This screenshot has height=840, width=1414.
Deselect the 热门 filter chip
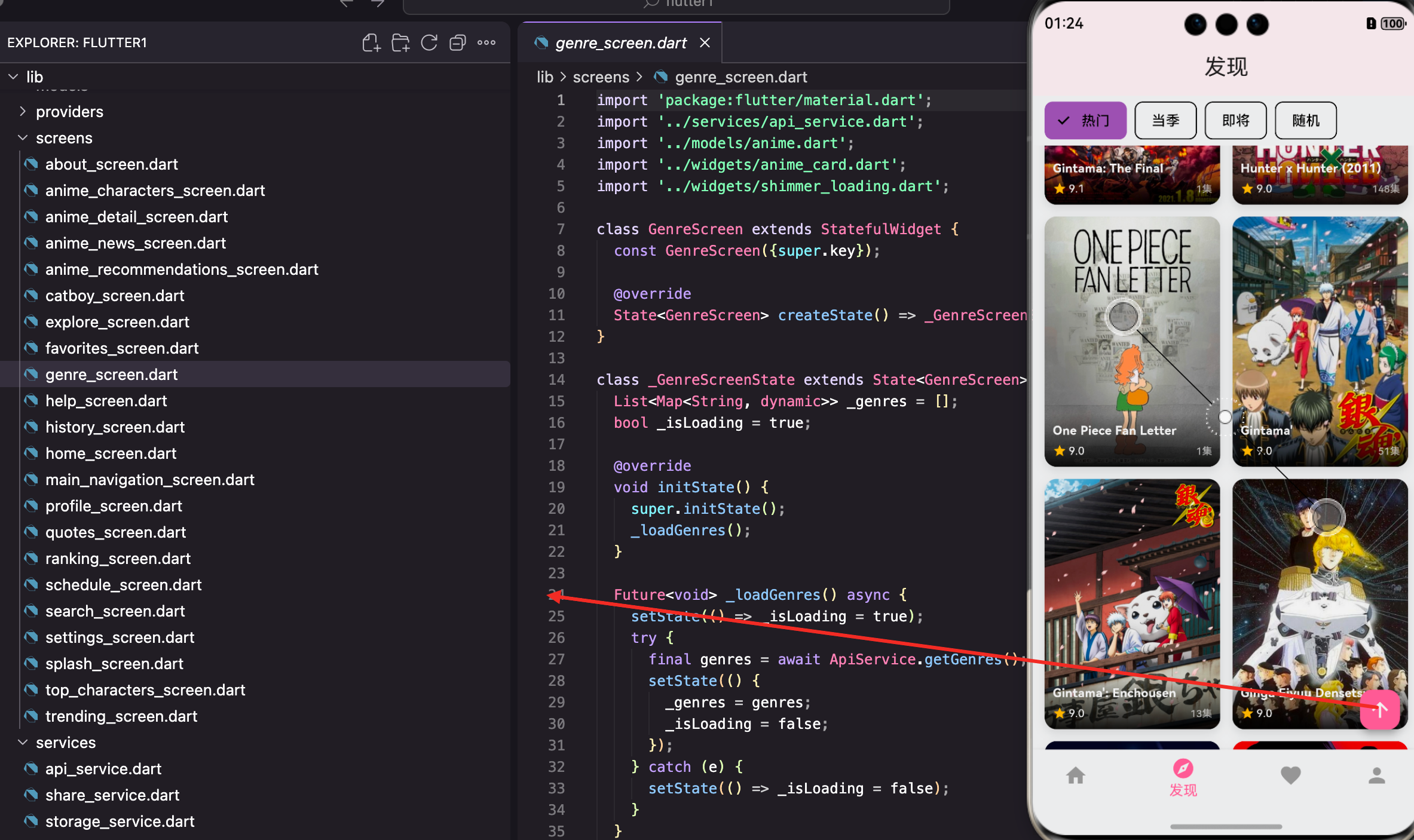(x=1085, y=121)
